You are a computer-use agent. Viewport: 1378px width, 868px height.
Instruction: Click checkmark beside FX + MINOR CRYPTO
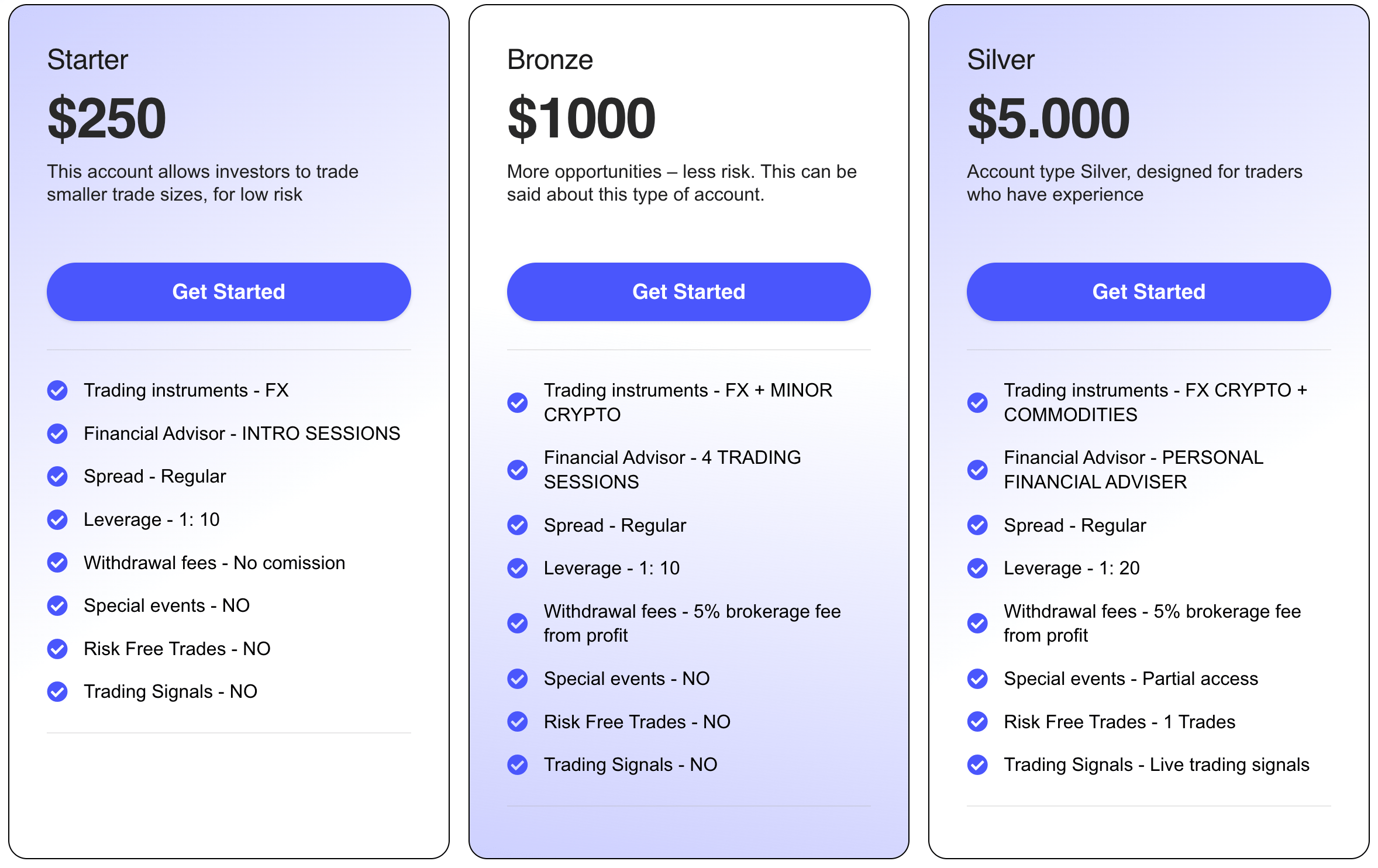click(518, 402)
